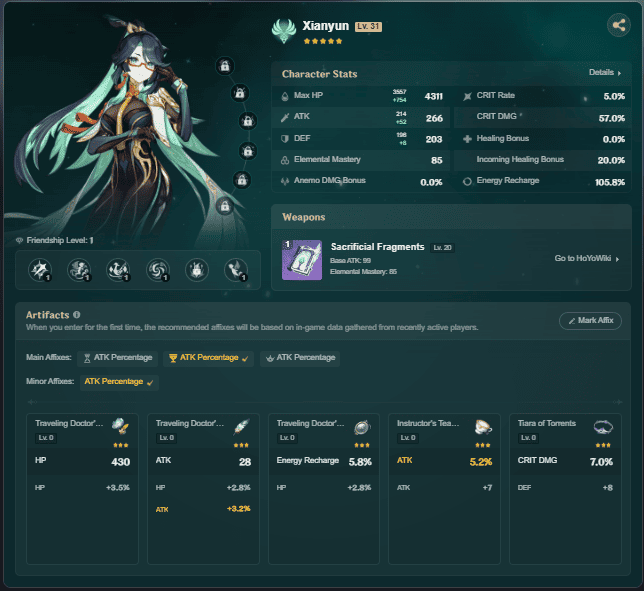The width and height of the screenshot is (644, 591).
Task: Click the Artifacts info icon
Action: (x=76, y=315)
